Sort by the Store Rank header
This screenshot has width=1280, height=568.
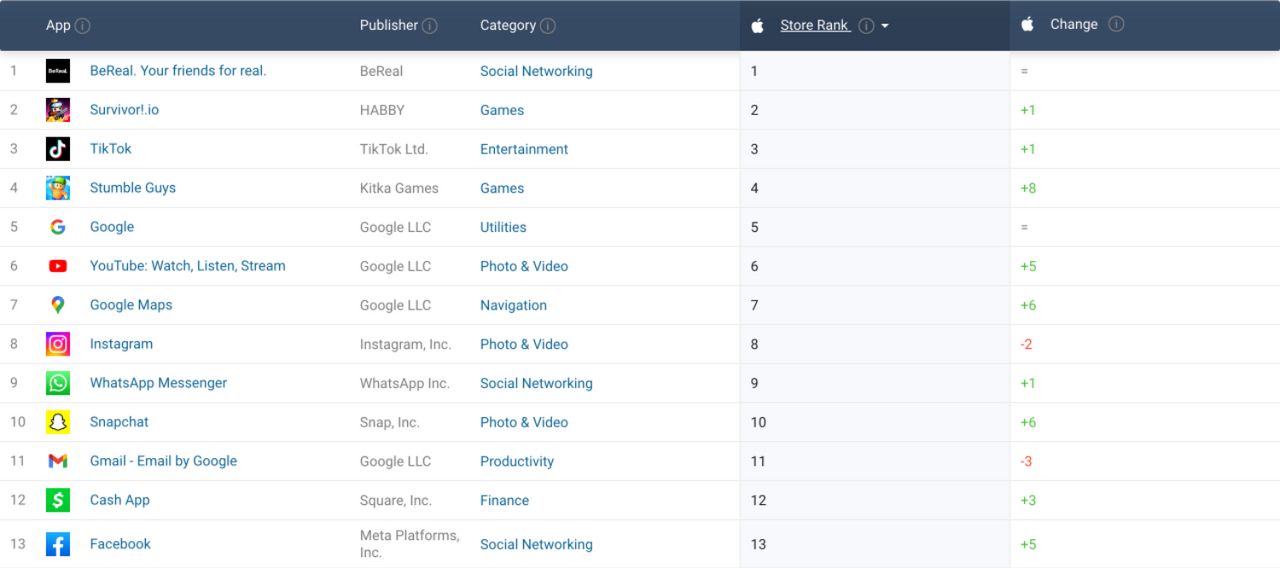pyautogui.click(x=814, y=26)
